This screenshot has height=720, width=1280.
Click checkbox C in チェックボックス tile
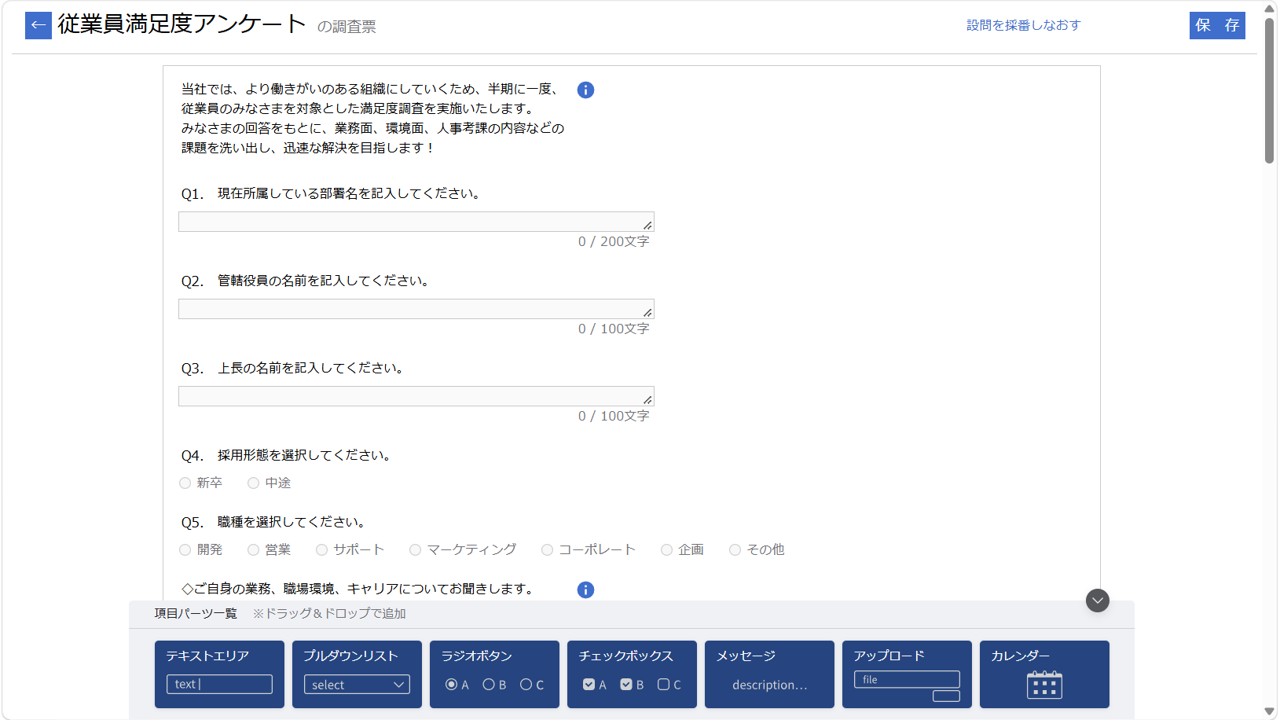[663, 685]
